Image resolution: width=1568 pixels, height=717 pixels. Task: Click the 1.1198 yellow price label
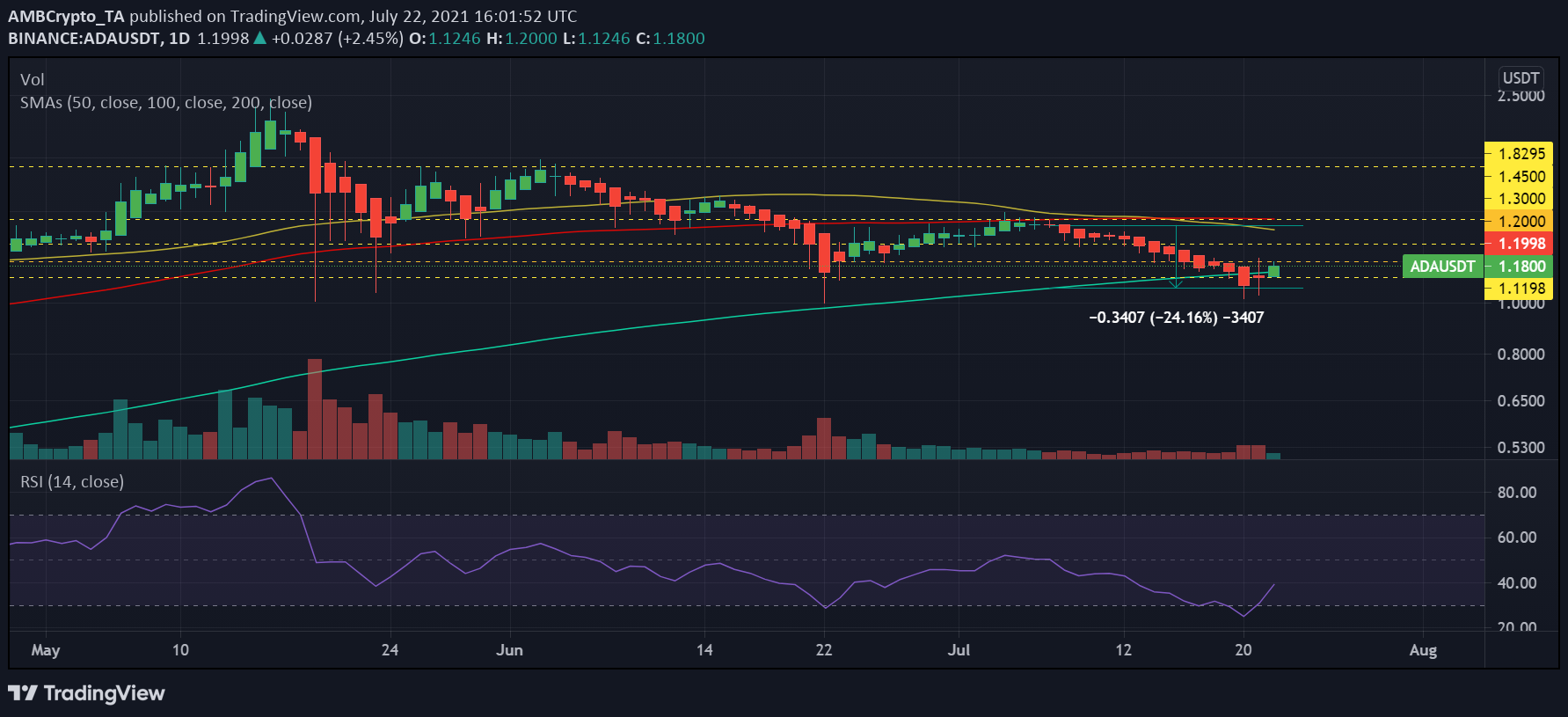point(1519,289)
